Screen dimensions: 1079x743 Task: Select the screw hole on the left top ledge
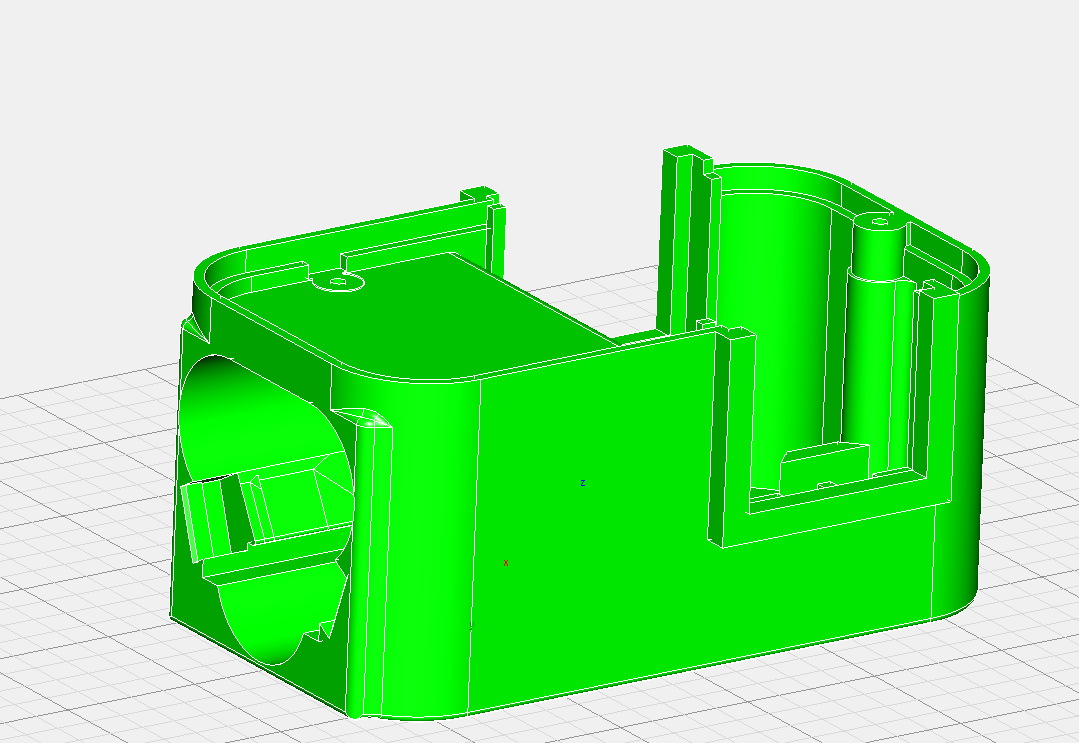tap(338, 281)
